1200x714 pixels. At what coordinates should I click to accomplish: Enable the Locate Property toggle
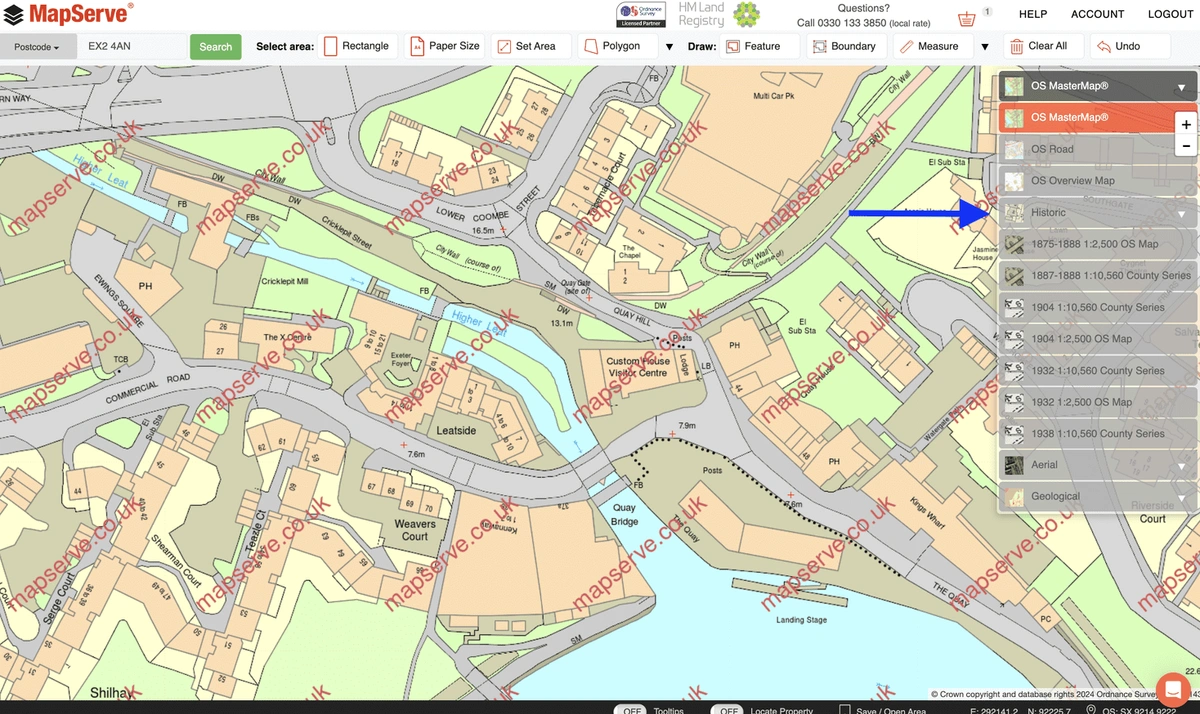727,710
